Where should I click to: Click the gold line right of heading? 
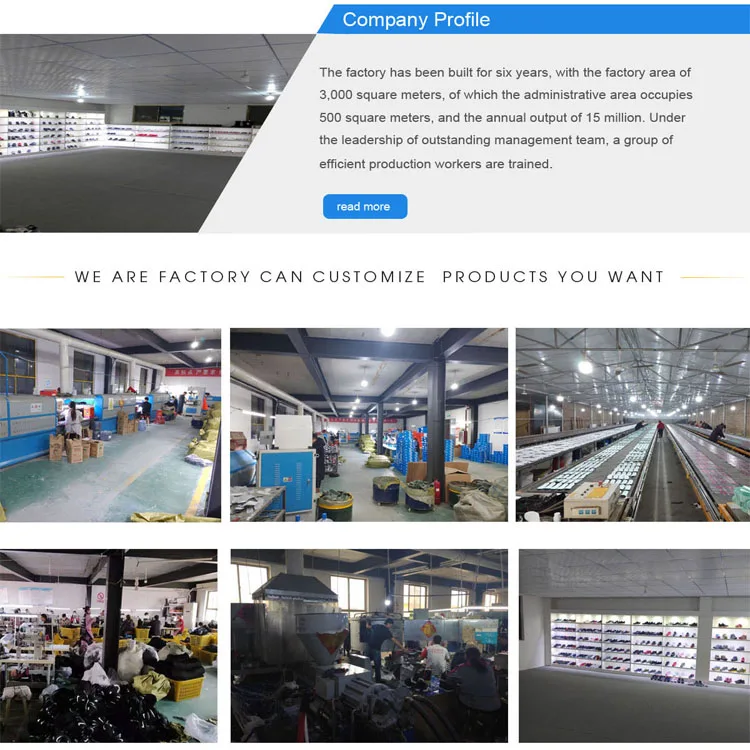click(711, 277)
